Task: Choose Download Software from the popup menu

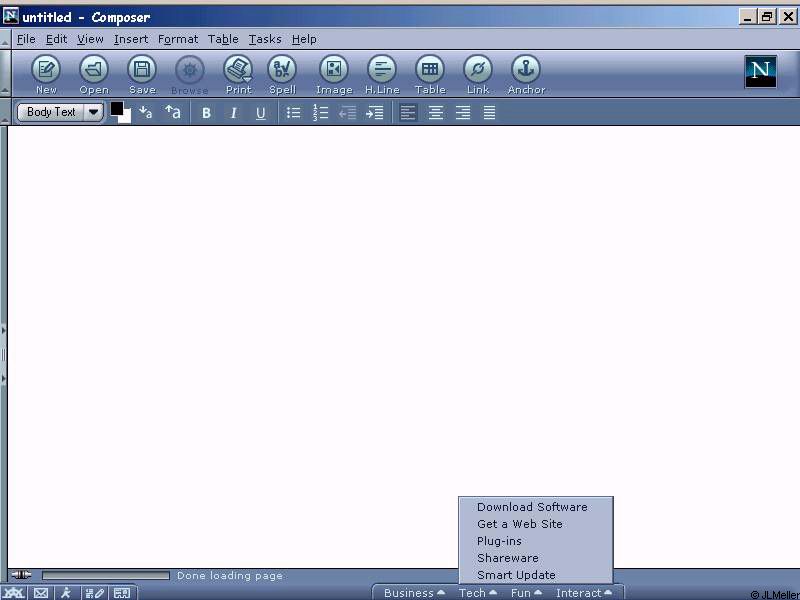Action: (x=536, y=507)
